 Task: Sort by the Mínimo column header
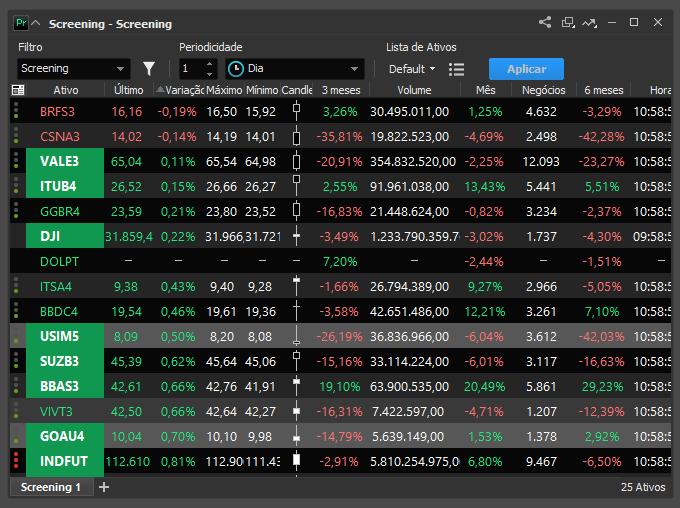click(x=262, y=90)
